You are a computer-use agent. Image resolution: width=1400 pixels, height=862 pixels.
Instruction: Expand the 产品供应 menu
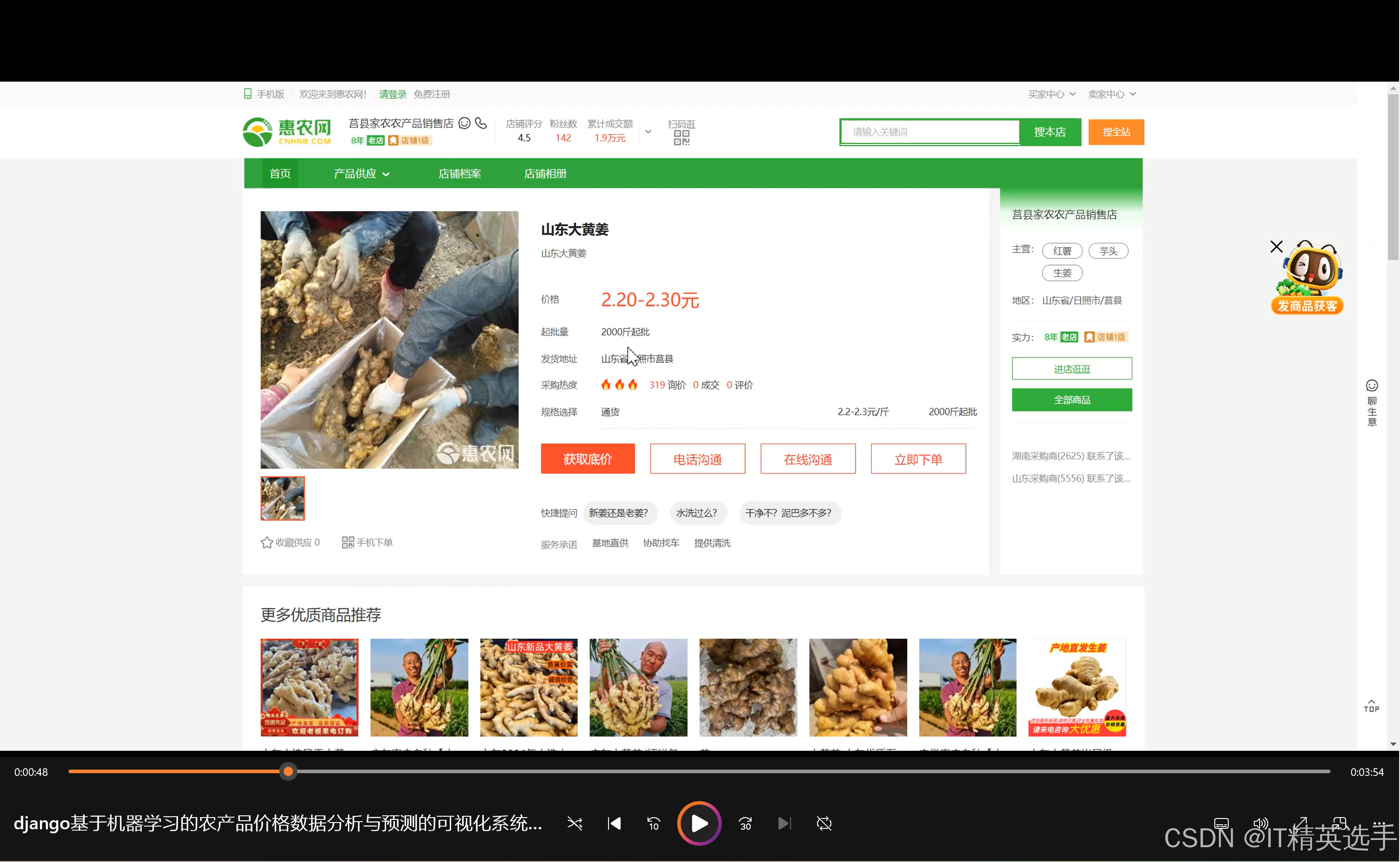coord(361,173)
